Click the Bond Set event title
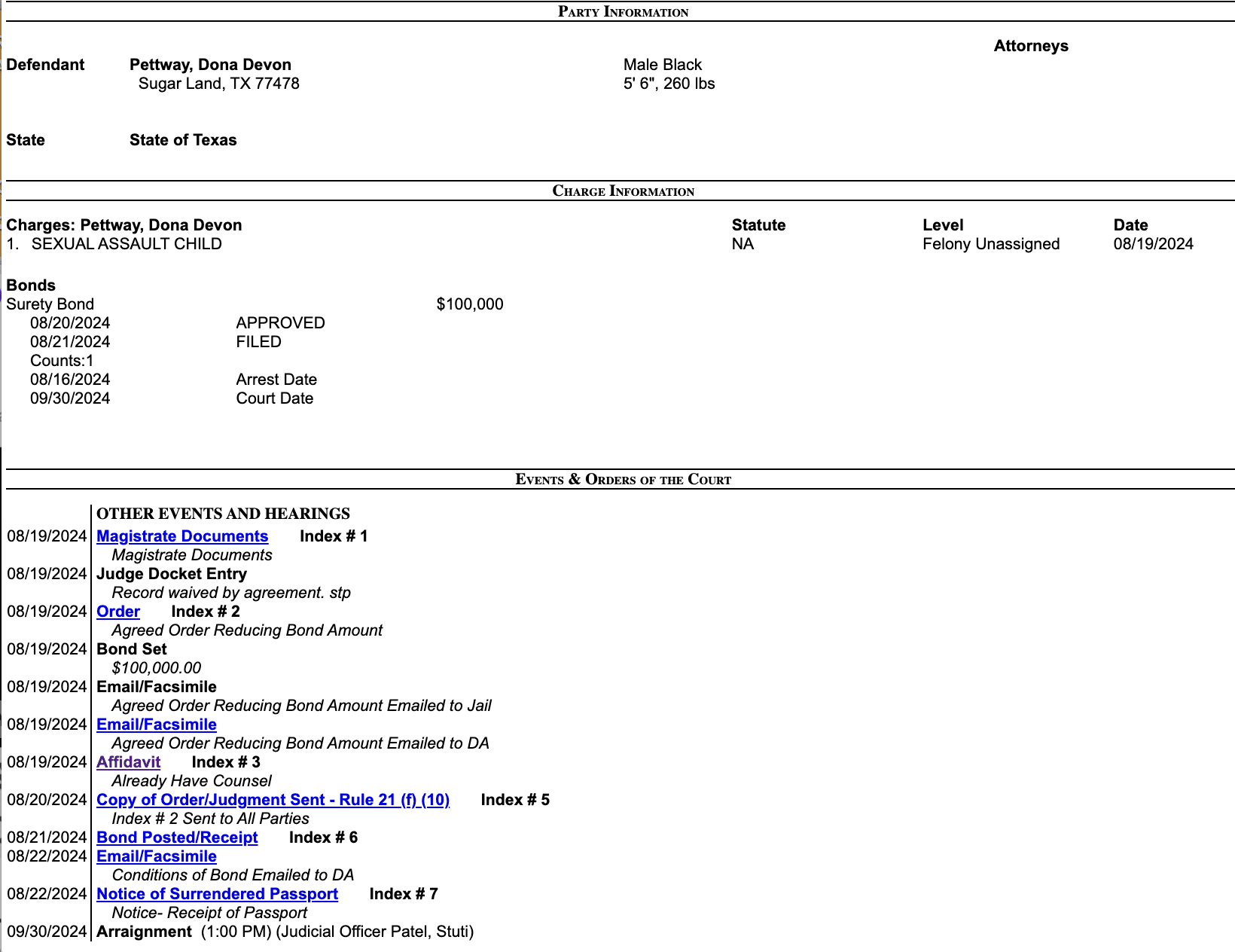Viewport: 1235px width, 952px height. pyautogui.click(x=132, y=649)
